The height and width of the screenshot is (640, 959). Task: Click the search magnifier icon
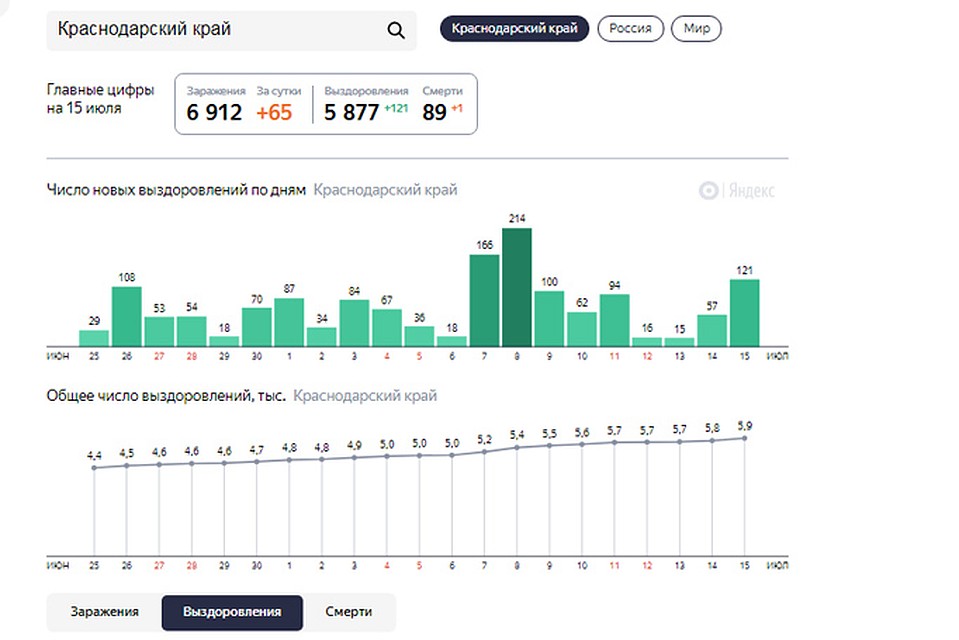pos(396,30)
